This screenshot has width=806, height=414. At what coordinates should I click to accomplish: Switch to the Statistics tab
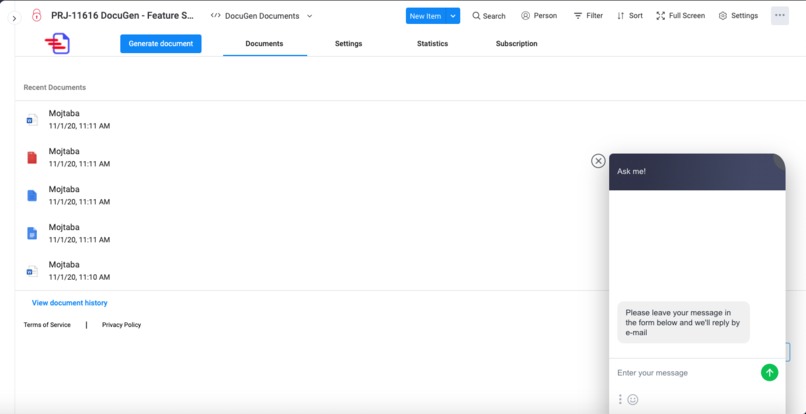click(x=432, y=44)
